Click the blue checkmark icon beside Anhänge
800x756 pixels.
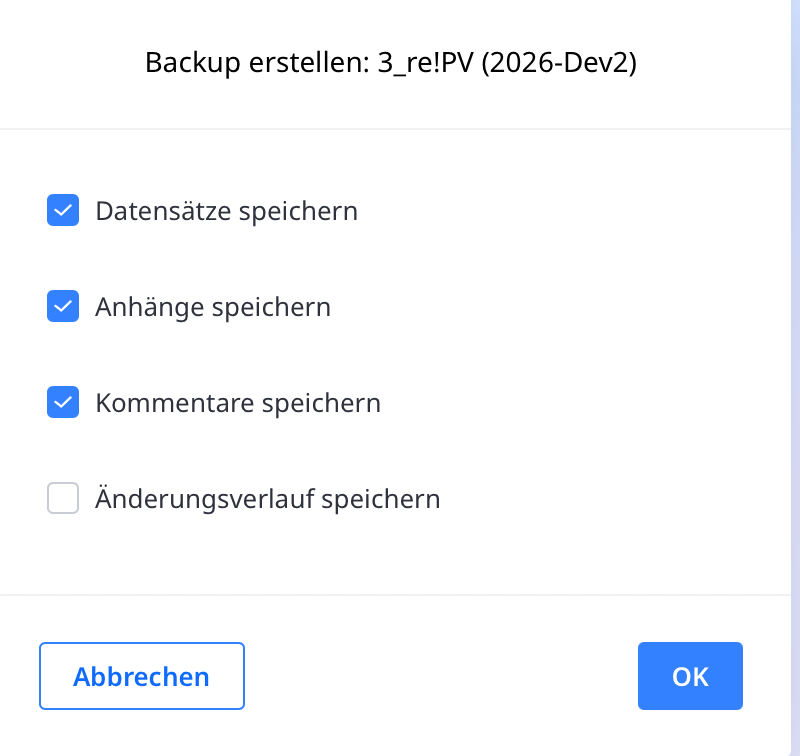(x=63, y=307)
